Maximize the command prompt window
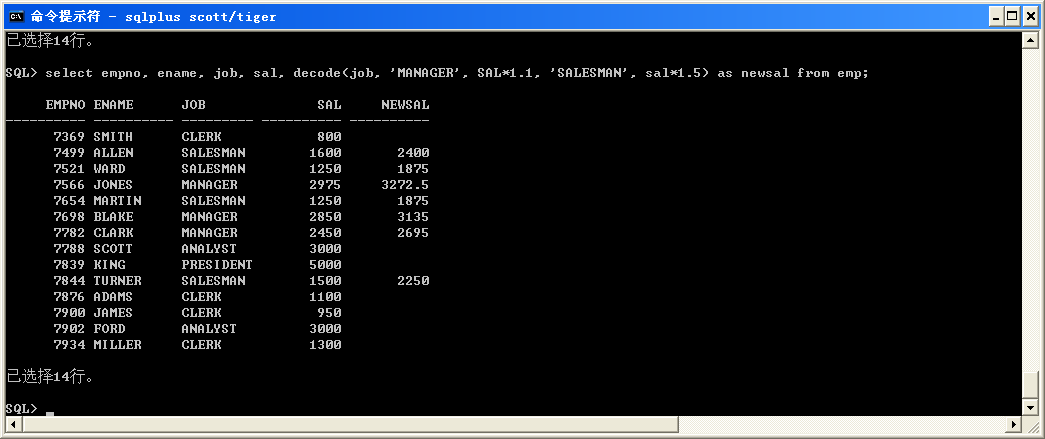This screenshot has width=1045, height=439. tap(1011, 16)
